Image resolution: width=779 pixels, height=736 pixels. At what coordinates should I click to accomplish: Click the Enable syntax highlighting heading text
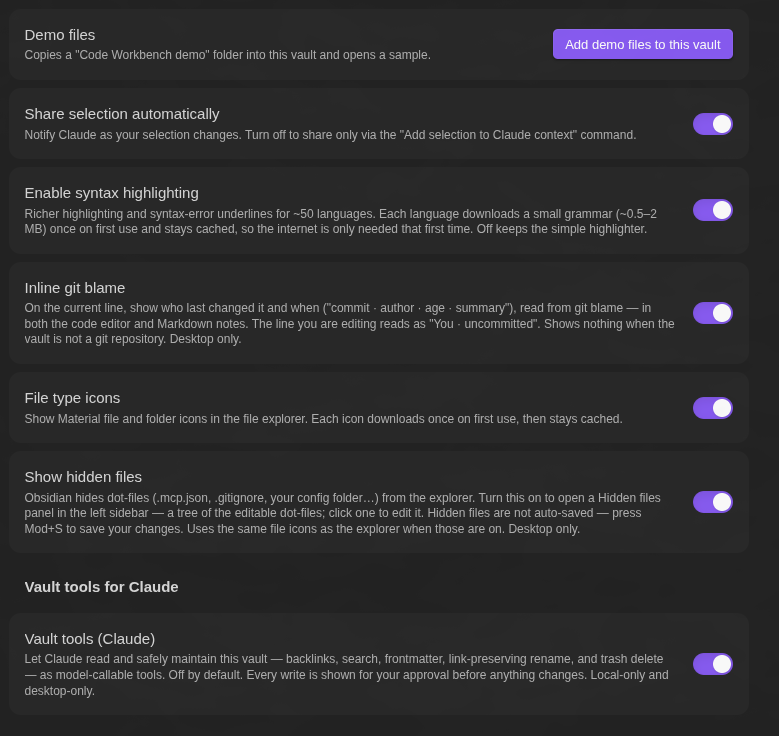coord(111,193)
